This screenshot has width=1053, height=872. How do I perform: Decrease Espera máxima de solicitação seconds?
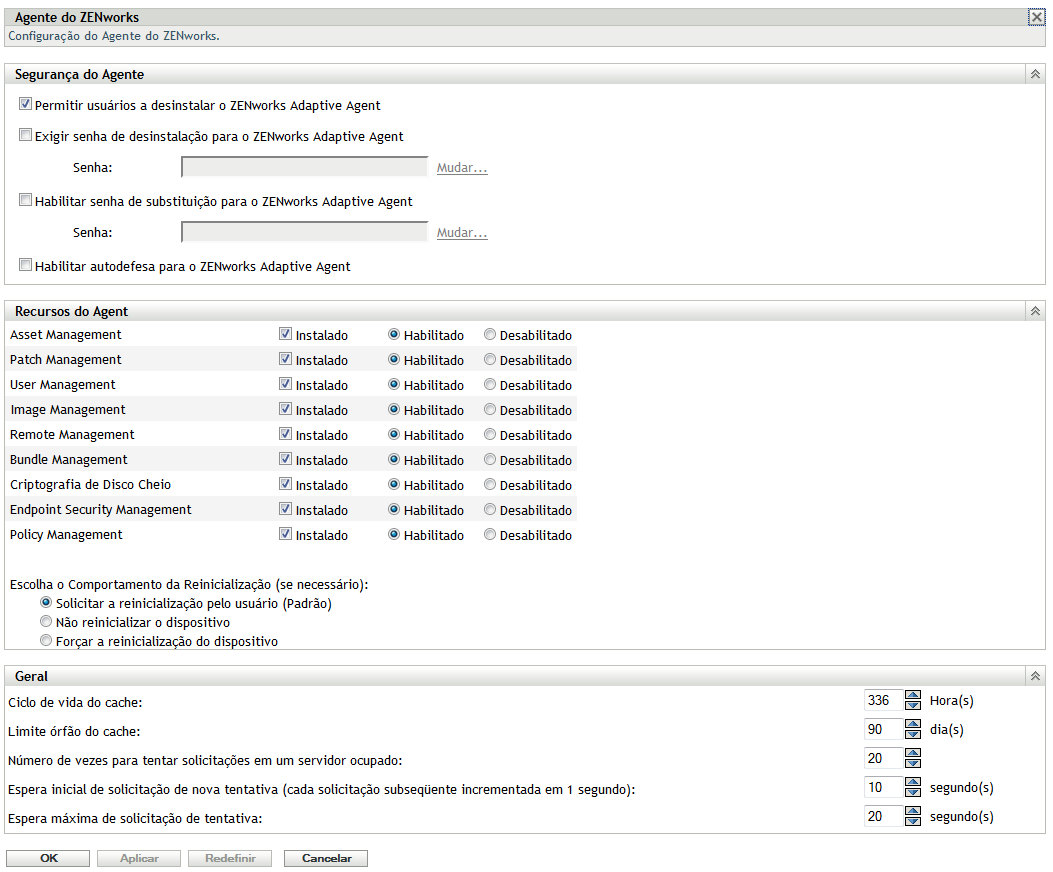(x=913, y=821)
